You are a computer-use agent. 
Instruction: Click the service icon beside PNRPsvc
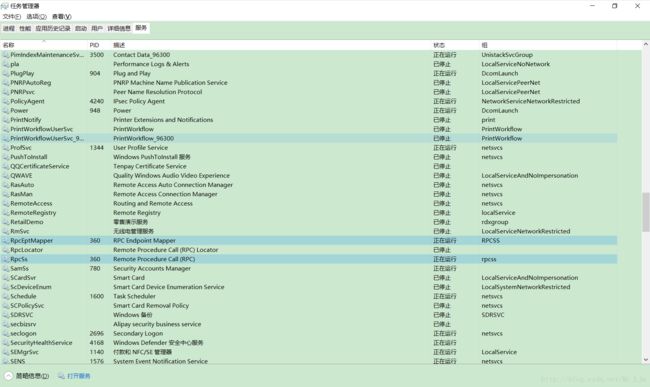point(5,92)
